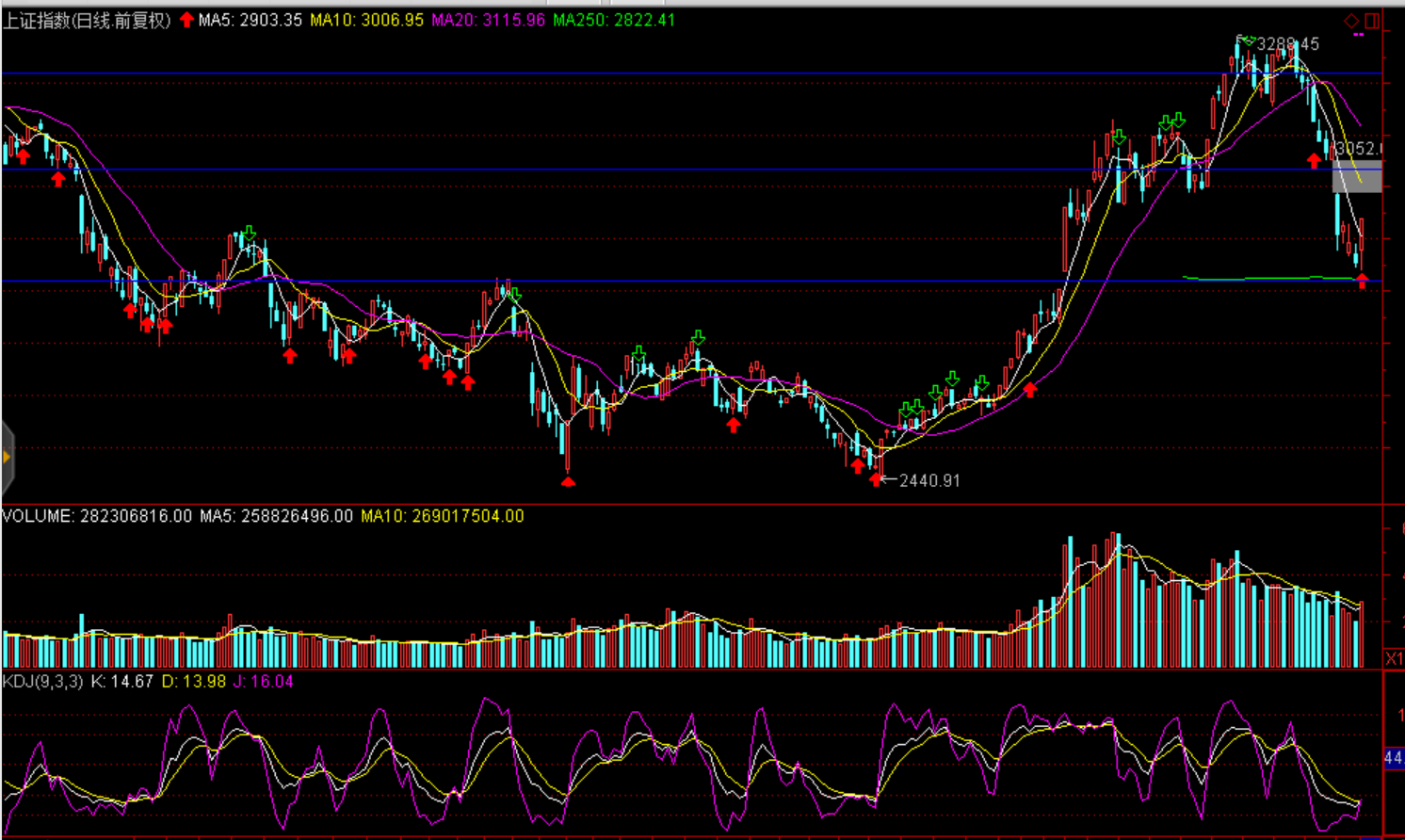
Task: Select the MA5 moving average label
Action: pos(250,20)
